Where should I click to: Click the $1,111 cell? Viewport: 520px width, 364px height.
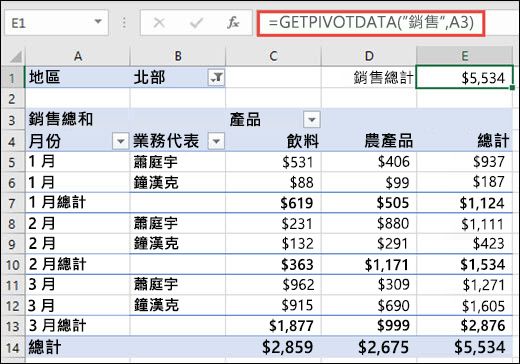(x=464, y=223)
